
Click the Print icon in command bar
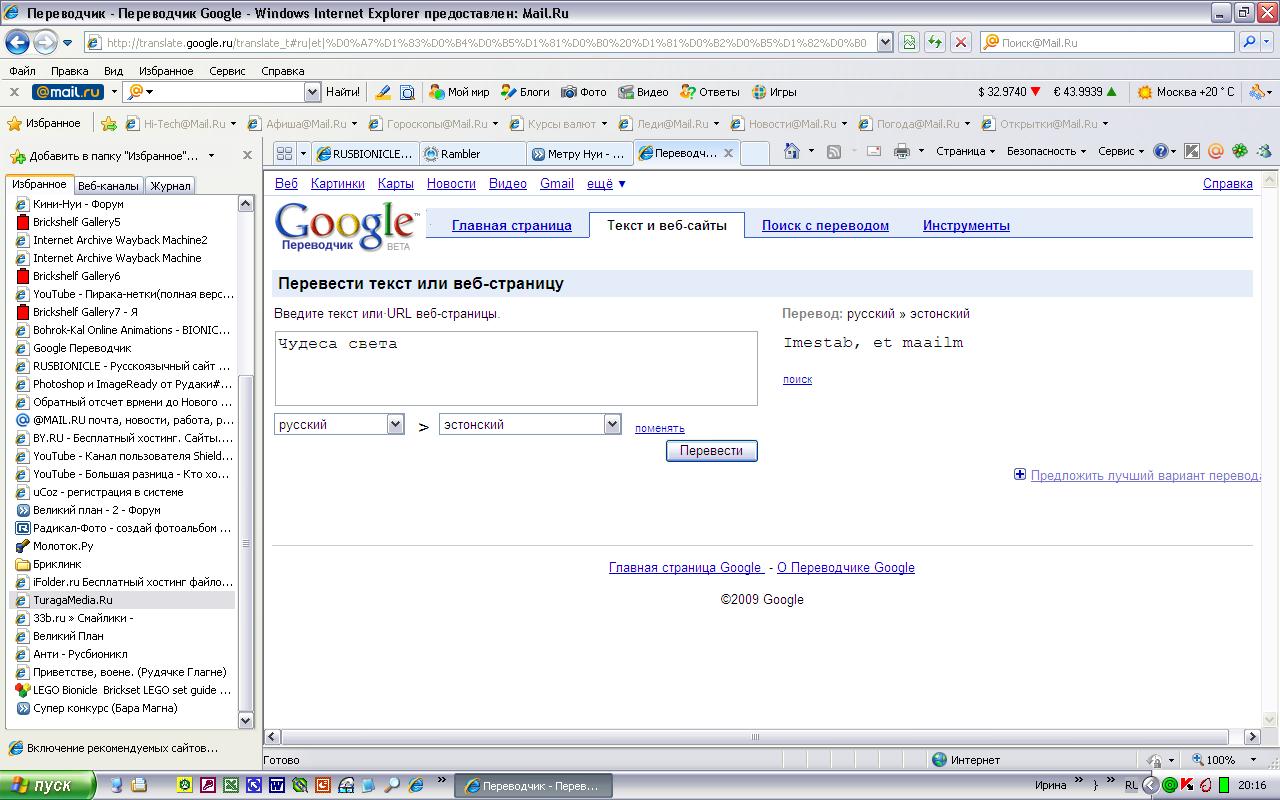pos(901,151)
